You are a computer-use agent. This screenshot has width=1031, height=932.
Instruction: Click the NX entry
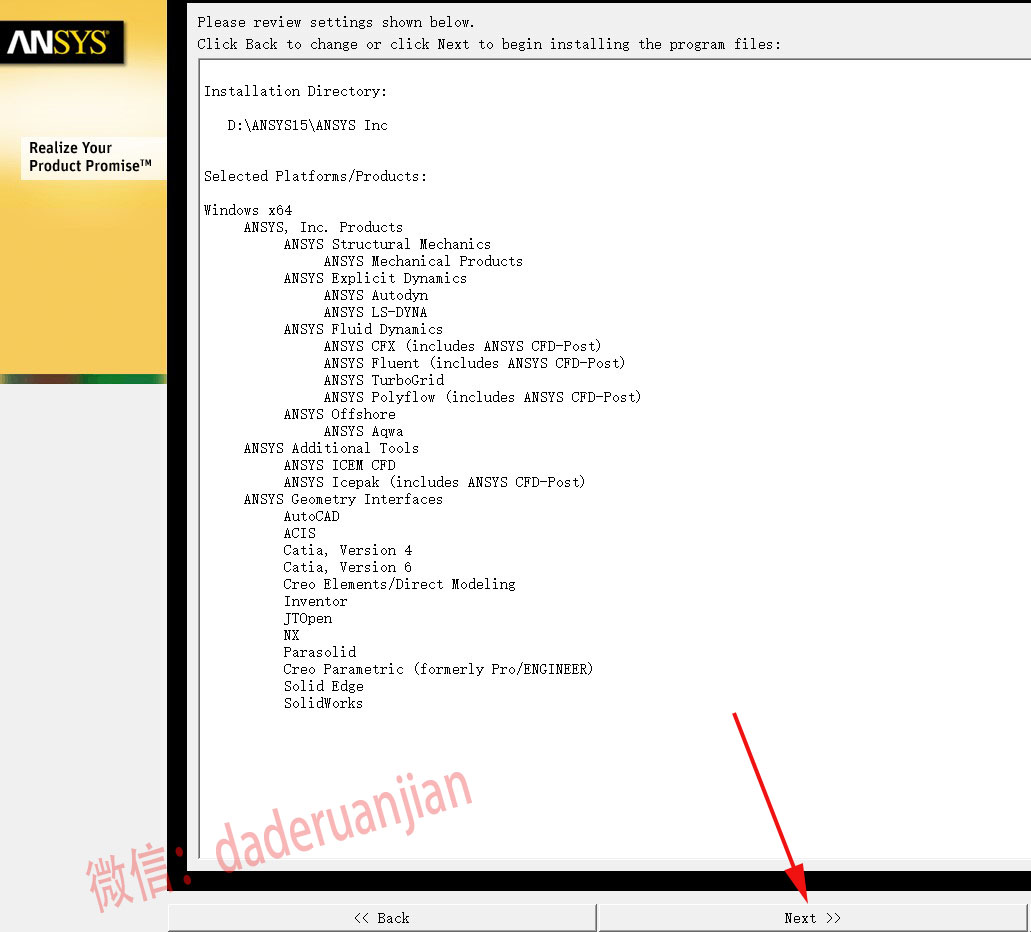(291, 635)
